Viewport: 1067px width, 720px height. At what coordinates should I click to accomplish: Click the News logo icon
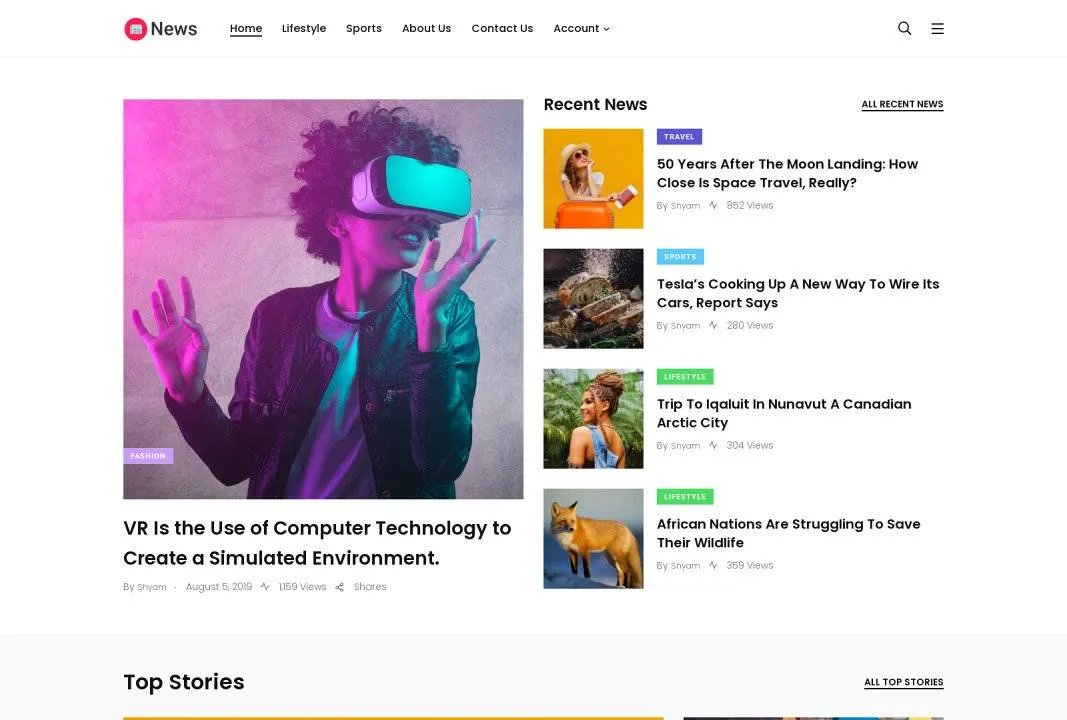(x=135, y=29)
